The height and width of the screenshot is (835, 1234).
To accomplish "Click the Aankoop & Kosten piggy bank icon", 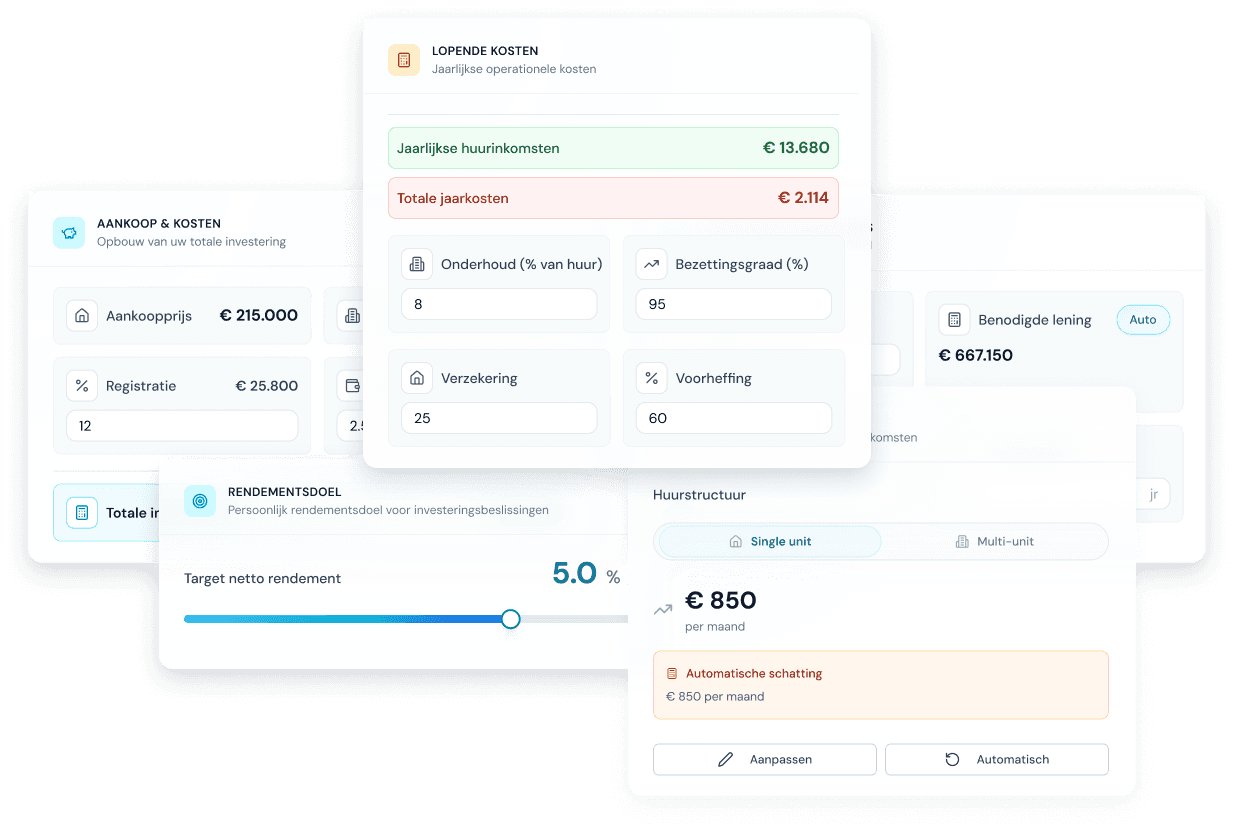I will [69, 233].
